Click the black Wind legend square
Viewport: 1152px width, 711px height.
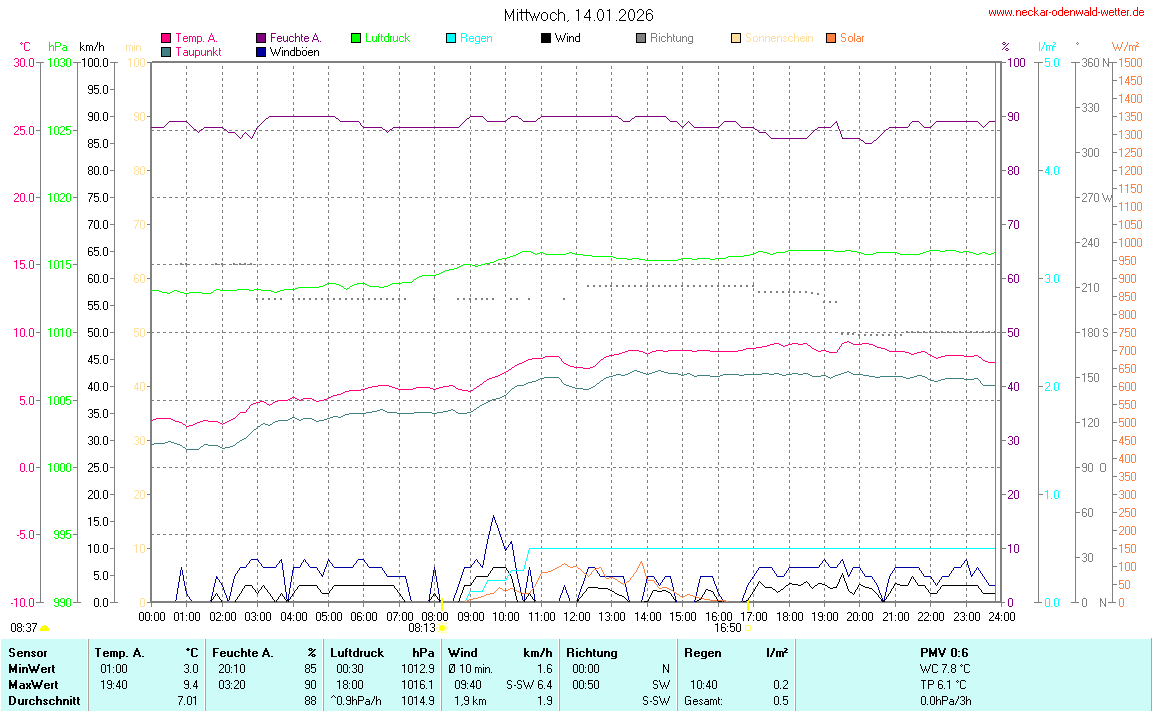point(546,38)
